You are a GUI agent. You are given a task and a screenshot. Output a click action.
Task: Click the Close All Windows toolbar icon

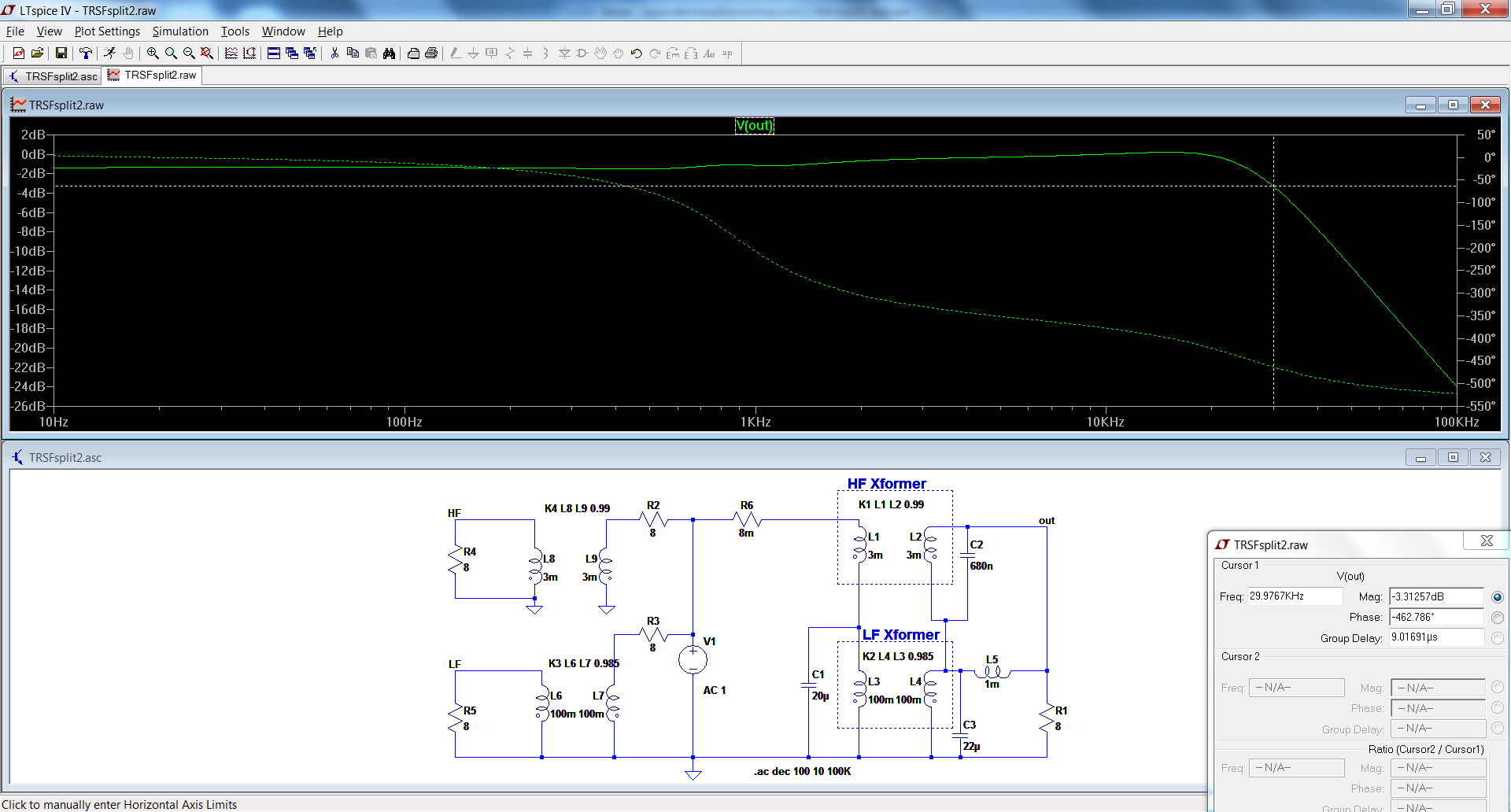tap(310, 54)
